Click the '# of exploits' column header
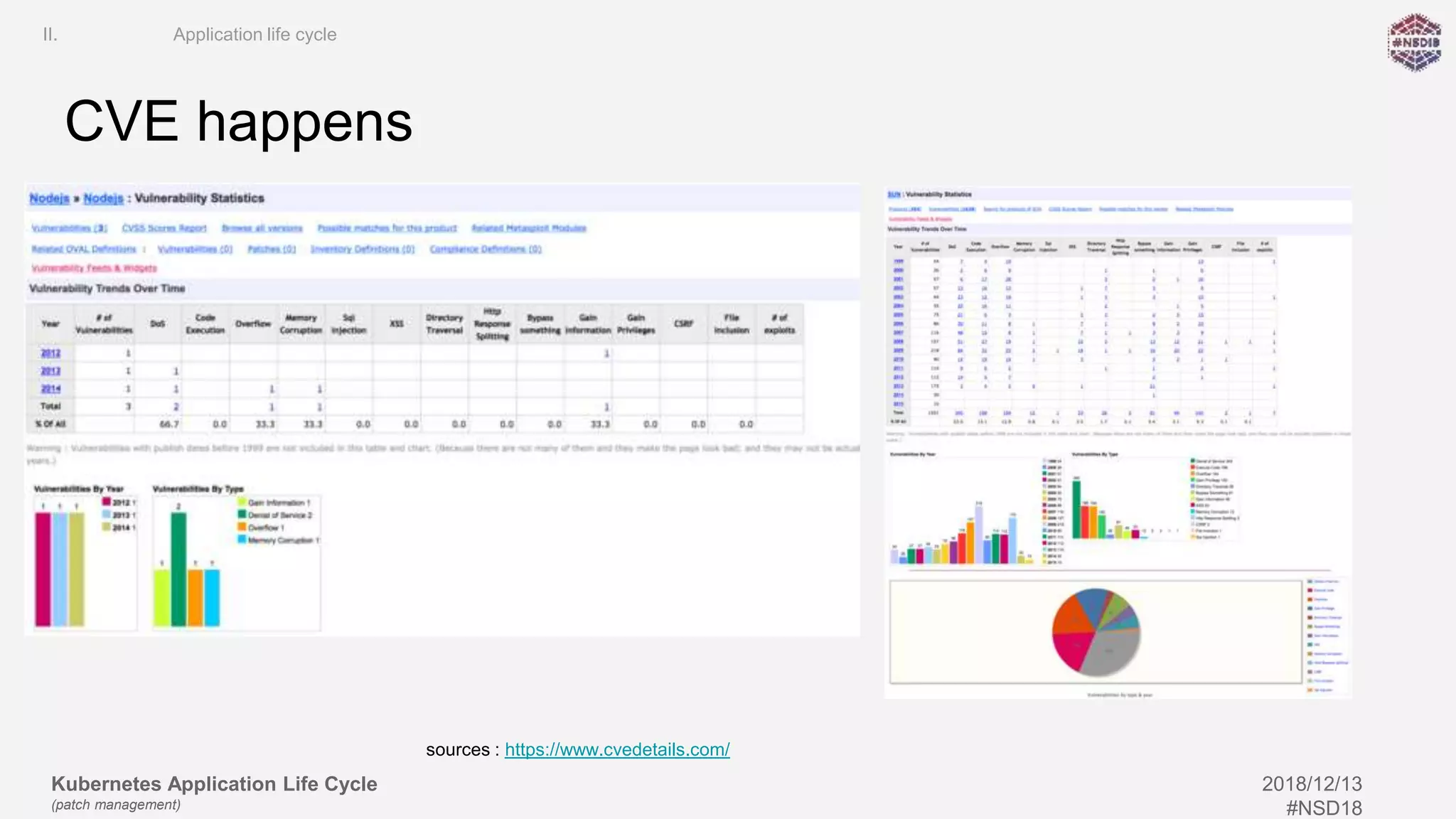 780,324
